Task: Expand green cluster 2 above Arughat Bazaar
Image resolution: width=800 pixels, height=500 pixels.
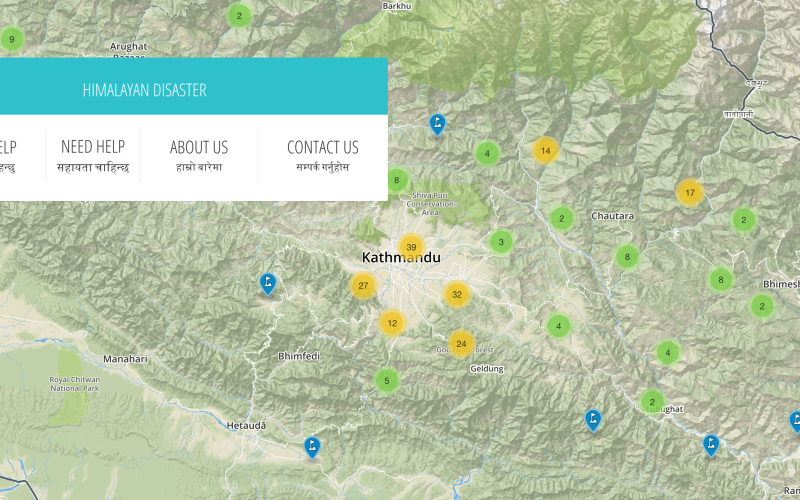Action: (x=239, y=16)
